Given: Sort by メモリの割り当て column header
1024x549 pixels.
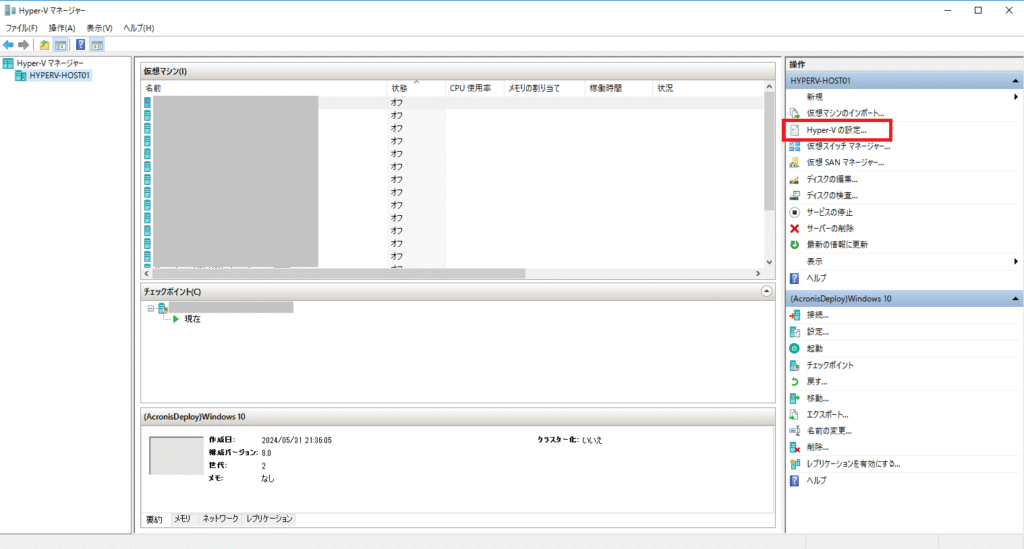Looking at the screenshot, I should [544, 88].
